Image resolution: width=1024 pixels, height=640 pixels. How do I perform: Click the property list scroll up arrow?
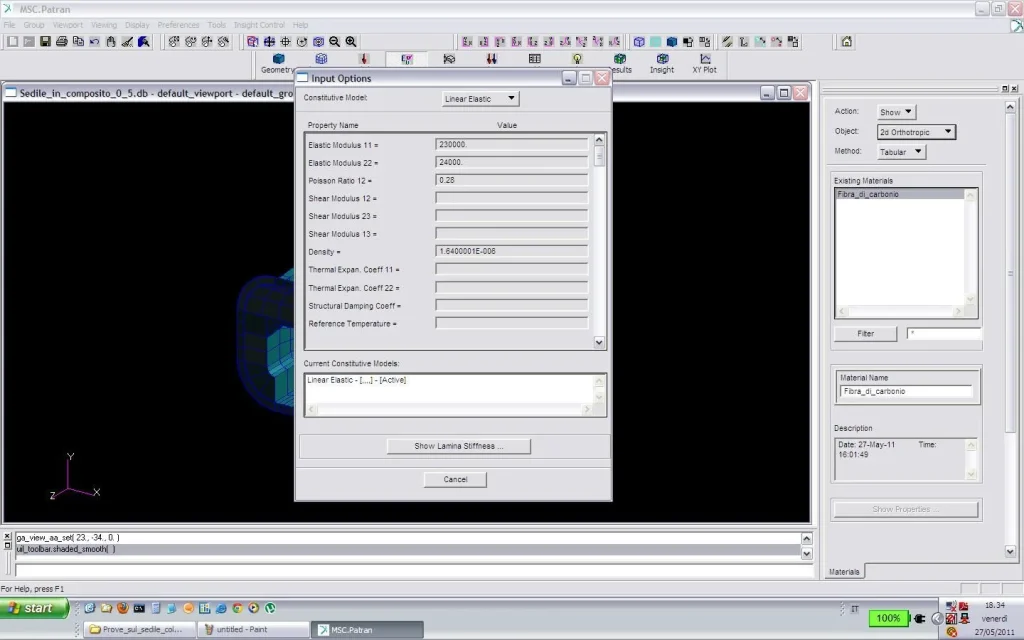pos(599,140)
